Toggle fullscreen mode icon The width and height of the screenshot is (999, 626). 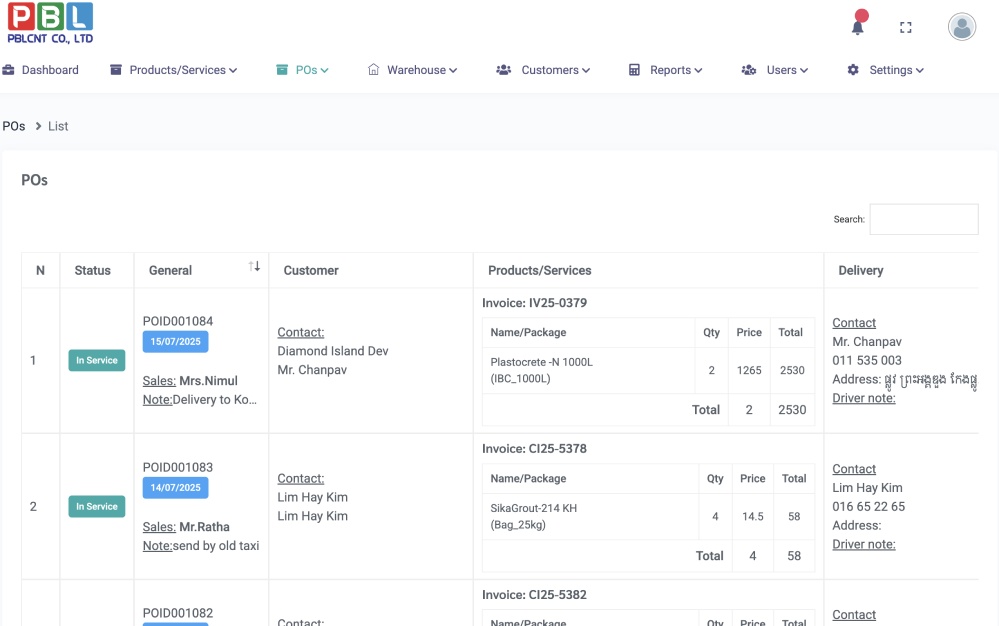[906, 28]
